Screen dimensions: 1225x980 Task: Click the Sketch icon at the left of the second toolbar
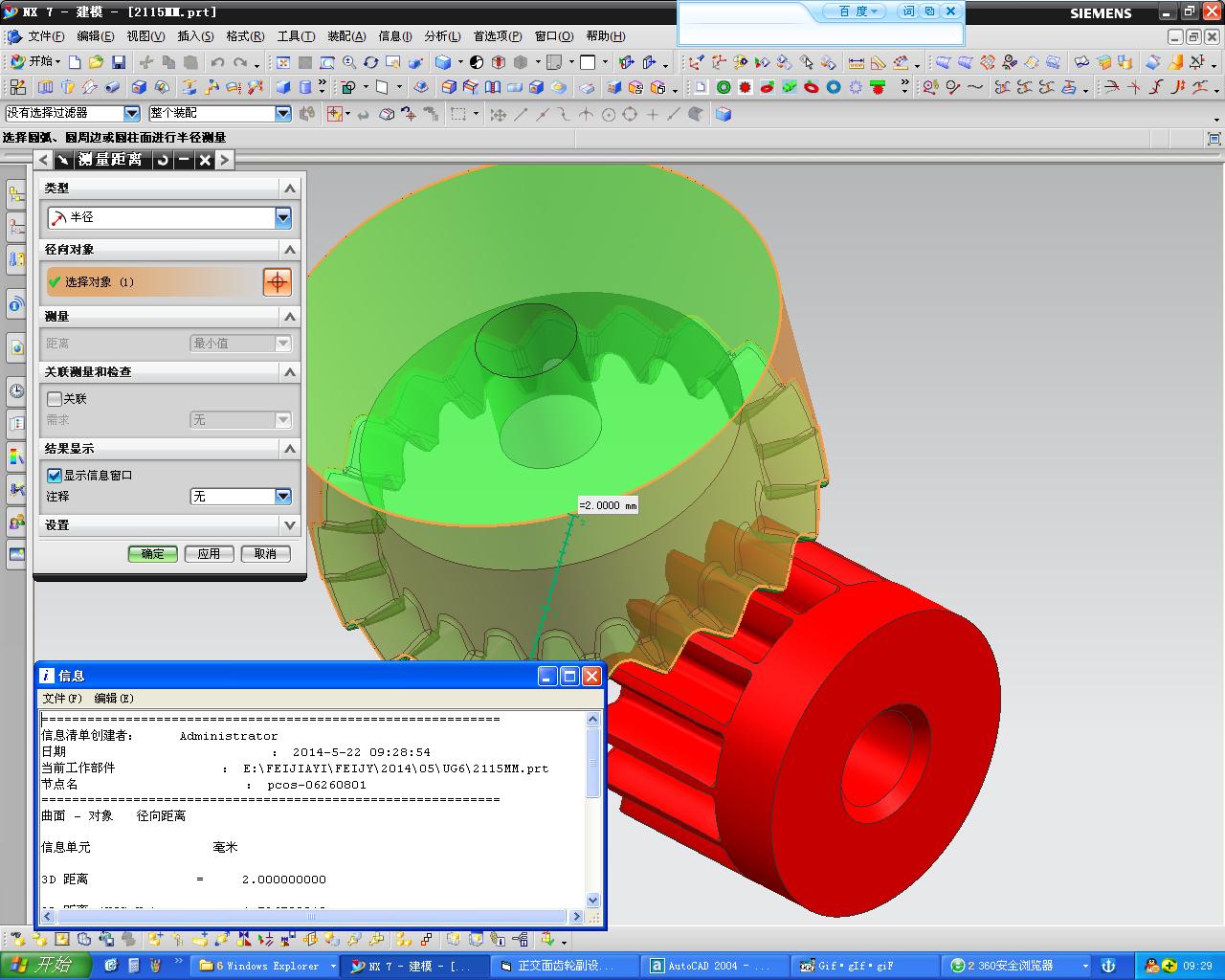17,87
